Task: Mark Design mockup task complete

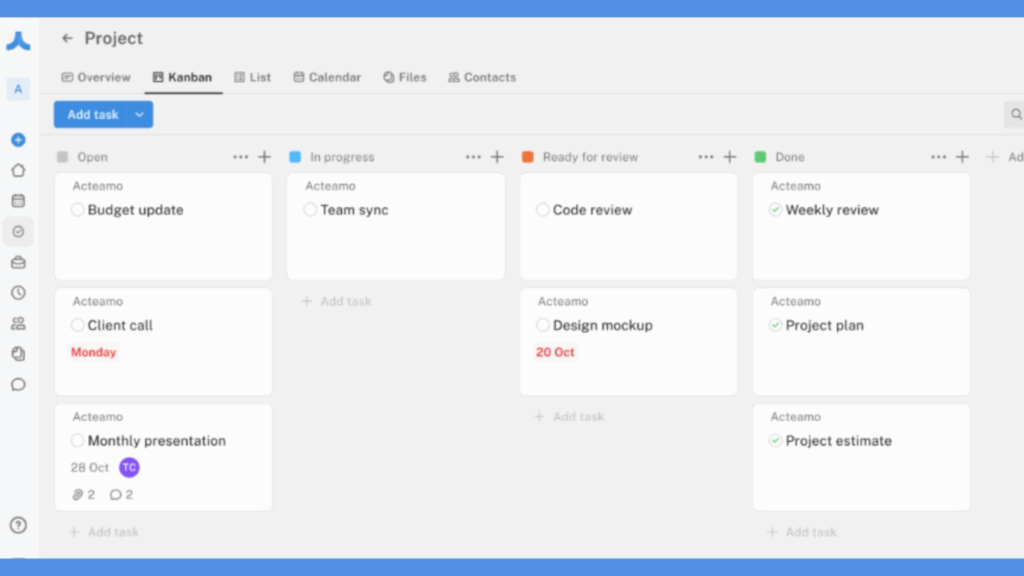Action: coord(542,325)
